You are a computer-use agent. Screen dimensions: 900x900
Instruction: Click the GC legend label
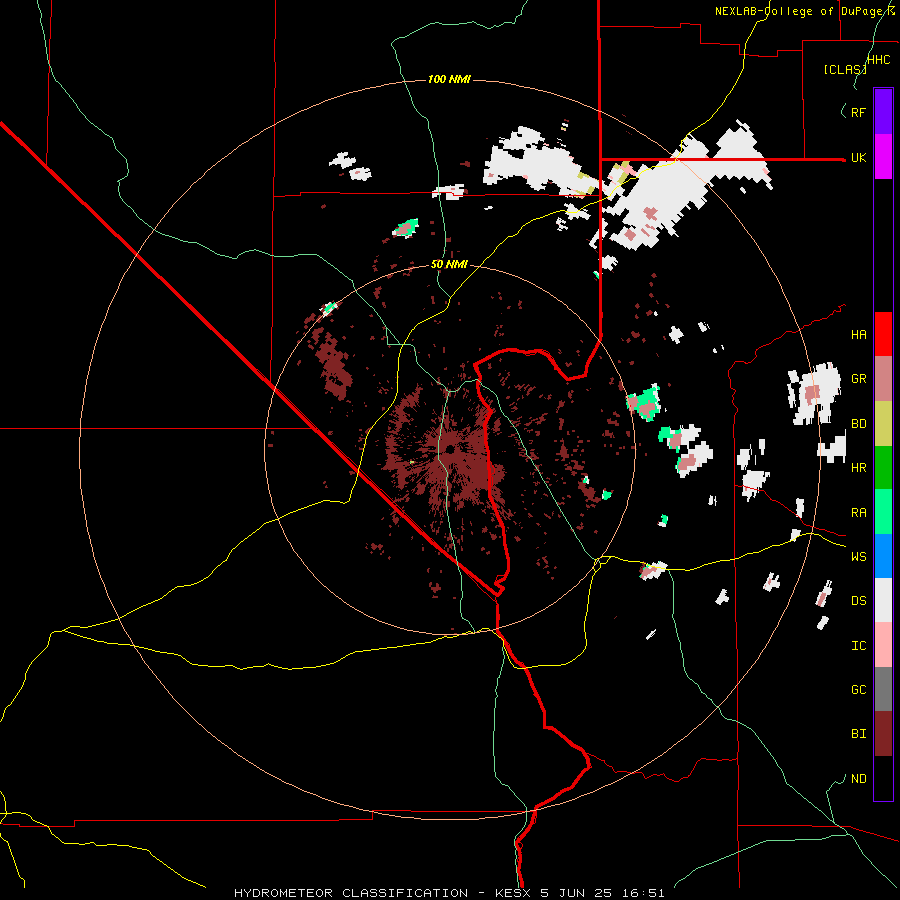coord(858,689)
